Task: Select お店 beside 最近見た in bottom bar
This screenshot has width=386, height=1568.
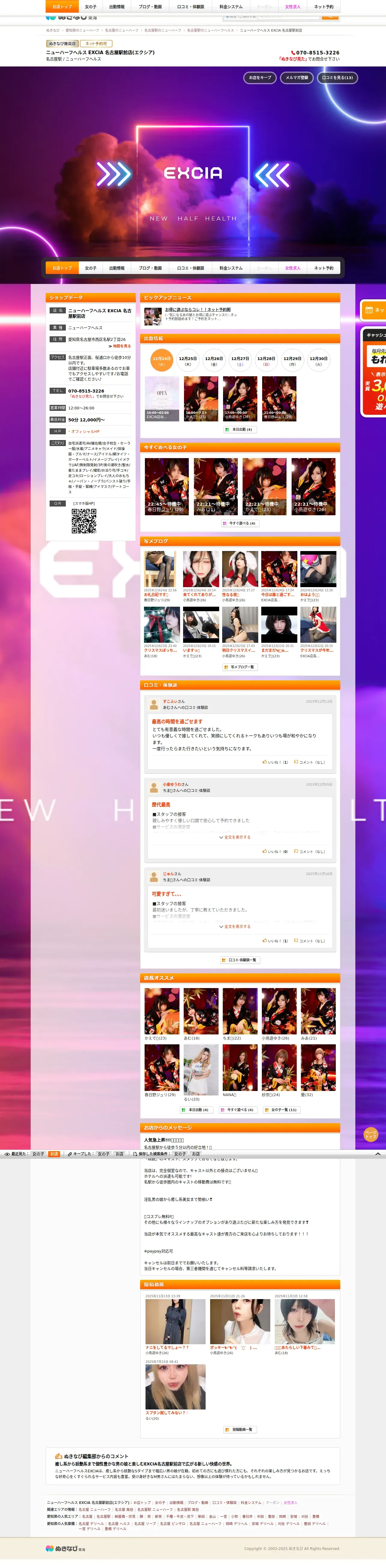Action: (54, 1154)
